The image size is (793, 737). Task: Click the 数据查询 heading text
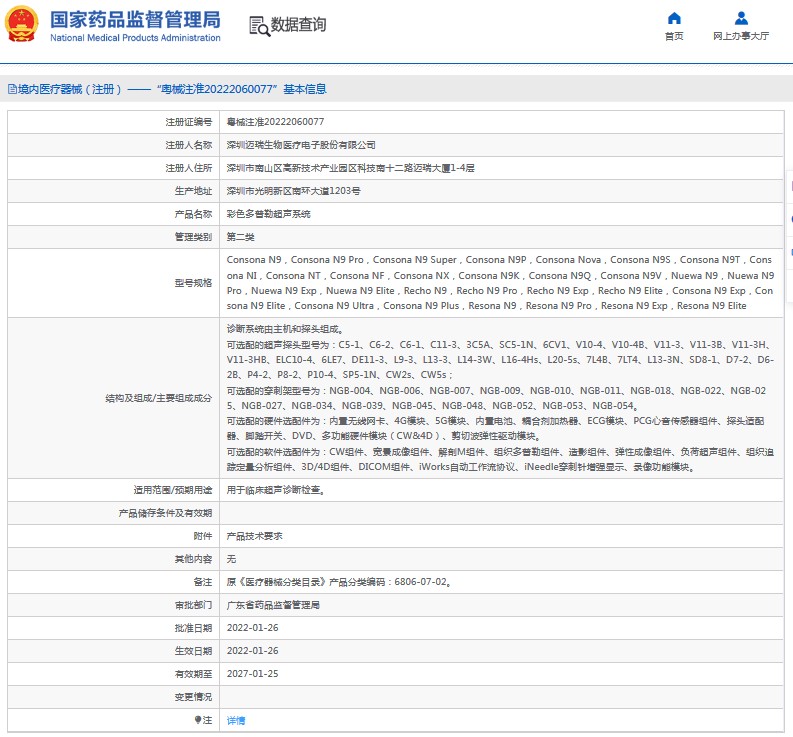[298, 25]
